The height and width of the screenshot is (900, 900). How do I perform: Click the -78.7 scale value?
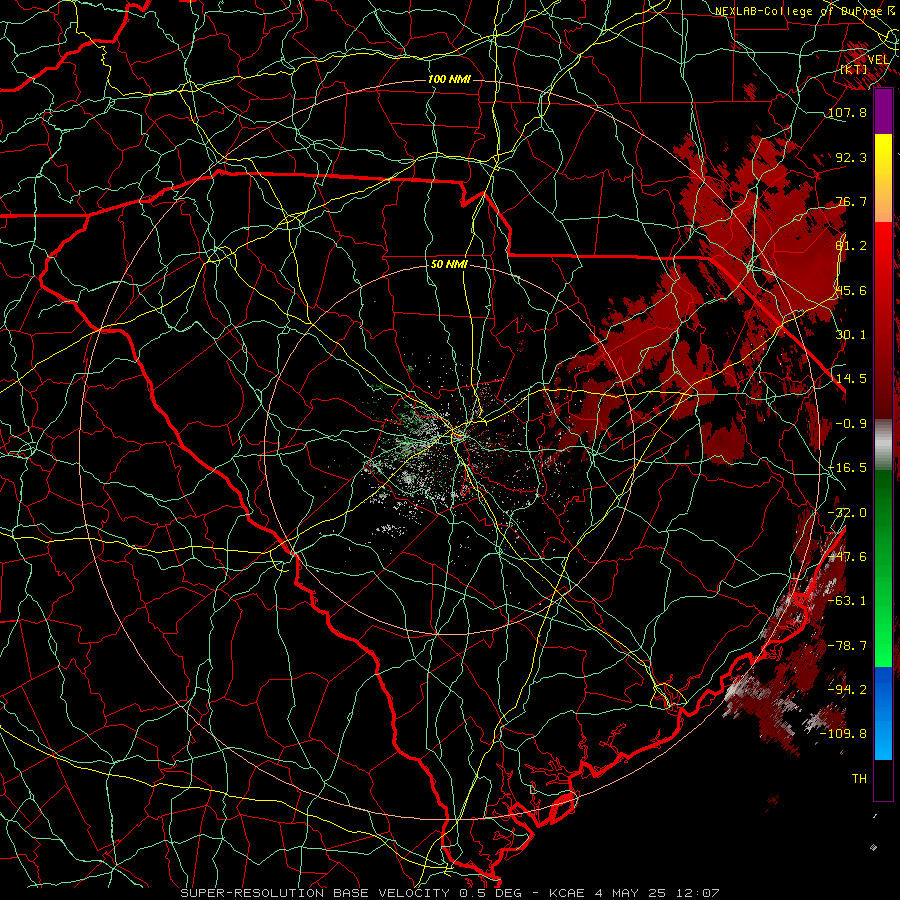coord(847,646)
